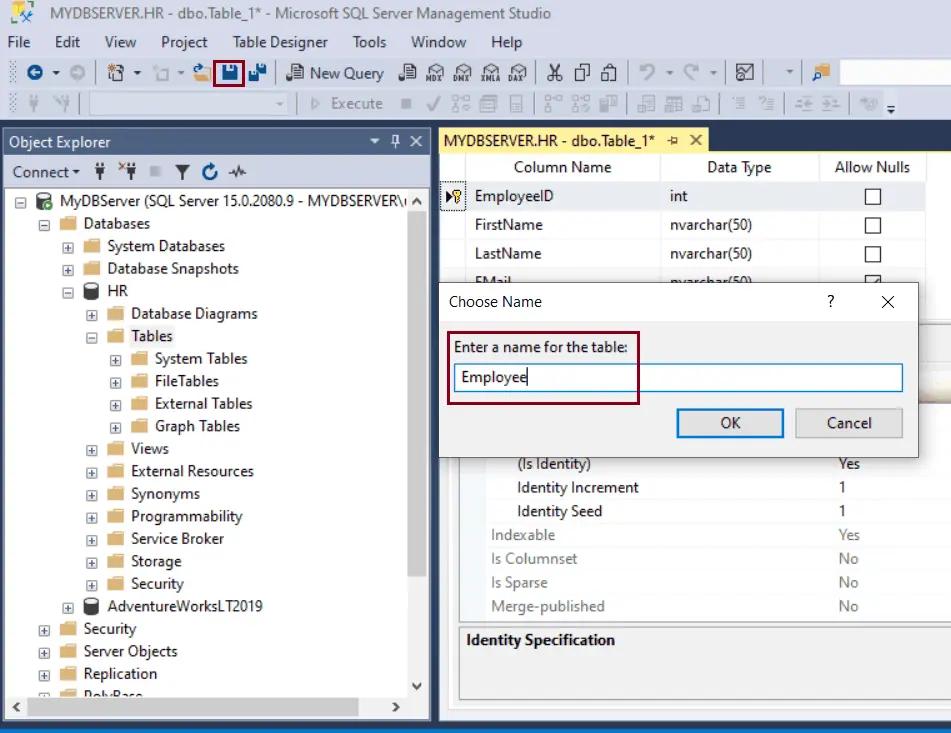
Task: Expand the Views node
Action: pos(91,448)
